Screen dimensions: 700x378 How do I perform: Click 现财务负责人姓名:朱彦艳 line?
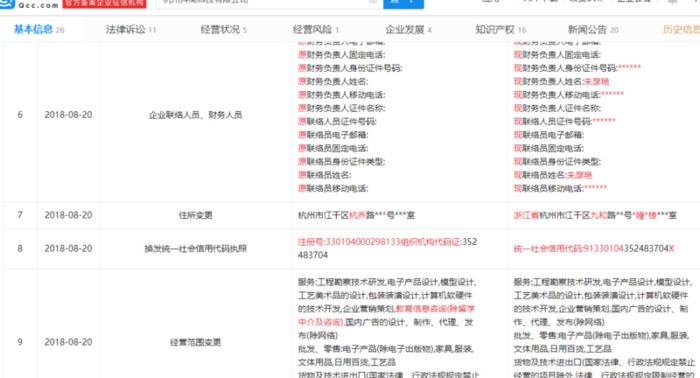click(x=561, y=82)
